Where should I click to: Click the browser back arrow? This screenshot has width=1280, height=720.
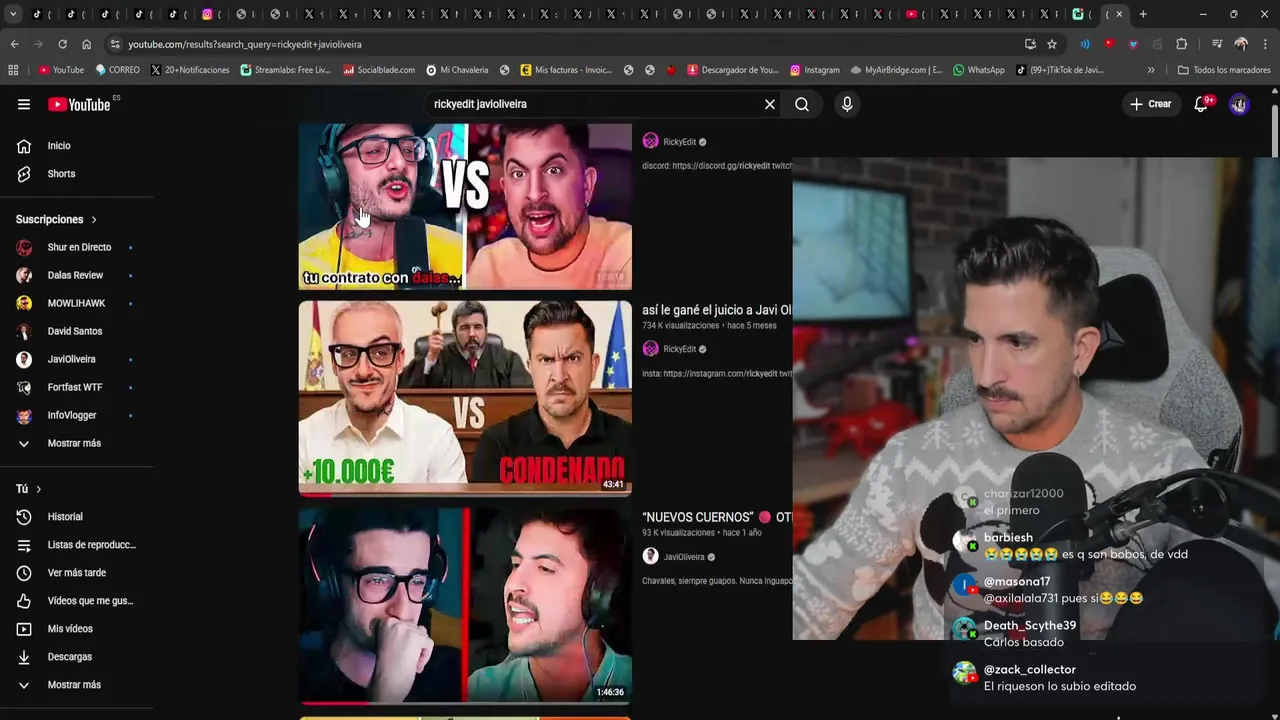[14, 44]
